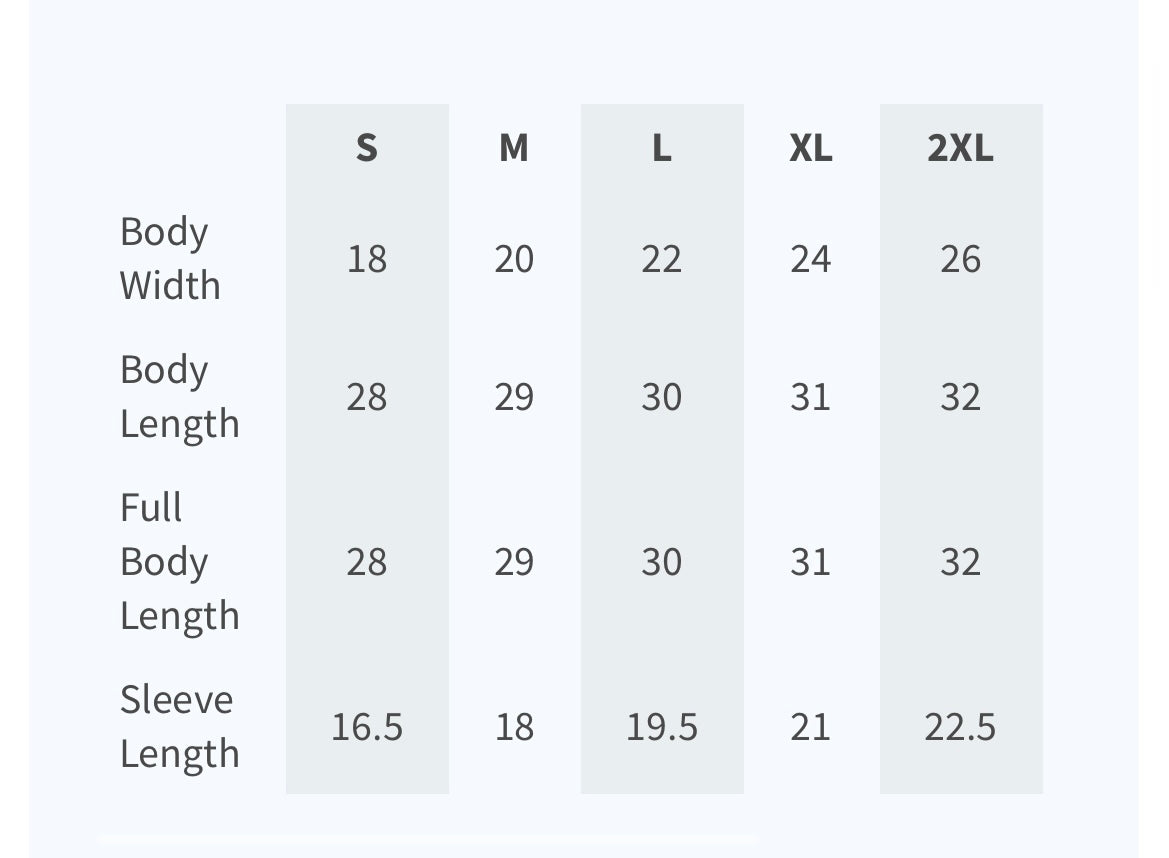
Task: Click the Sleeve Length value 19.5
Action: click(661, 727)
